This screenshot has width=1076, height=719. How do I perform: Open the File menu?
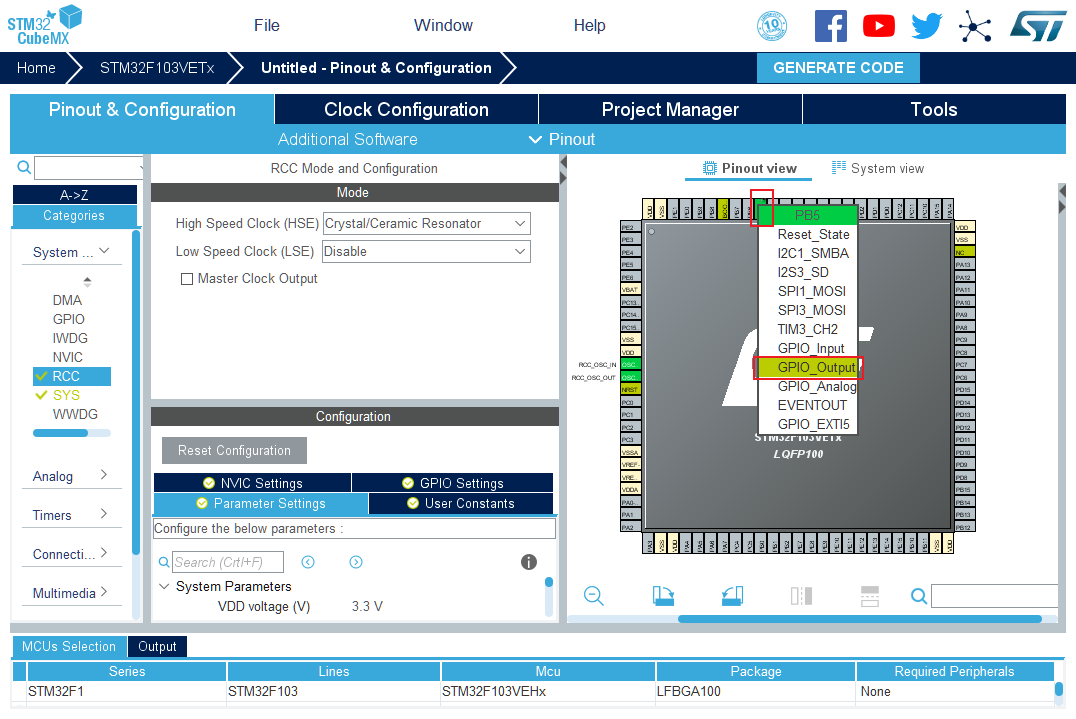[266, 25]
